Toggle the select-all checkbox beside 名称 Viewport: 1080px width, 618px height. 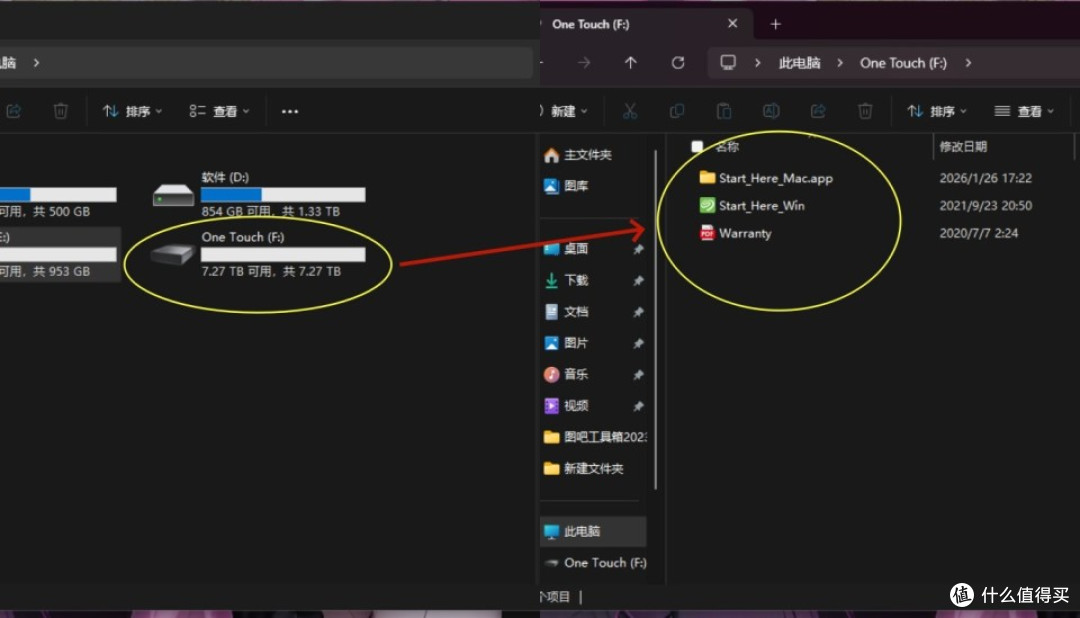[x=697, y=147]
